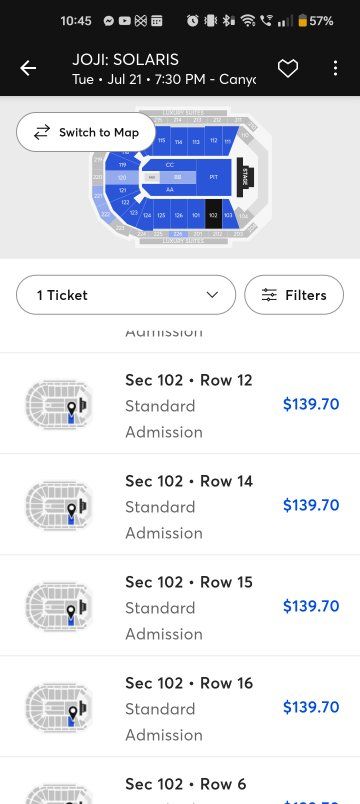This screenshot has width=360, height=804.
Task: Open the three-dot overflow menu
Action: point(335,68)
